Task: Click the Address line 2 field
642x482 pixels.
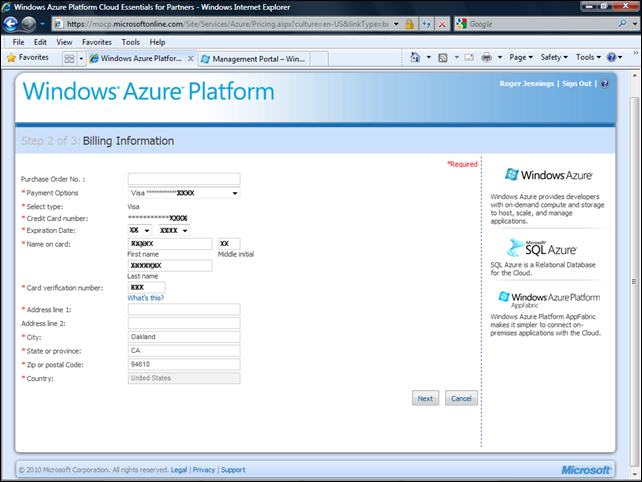Action: [x=184, y=324]
